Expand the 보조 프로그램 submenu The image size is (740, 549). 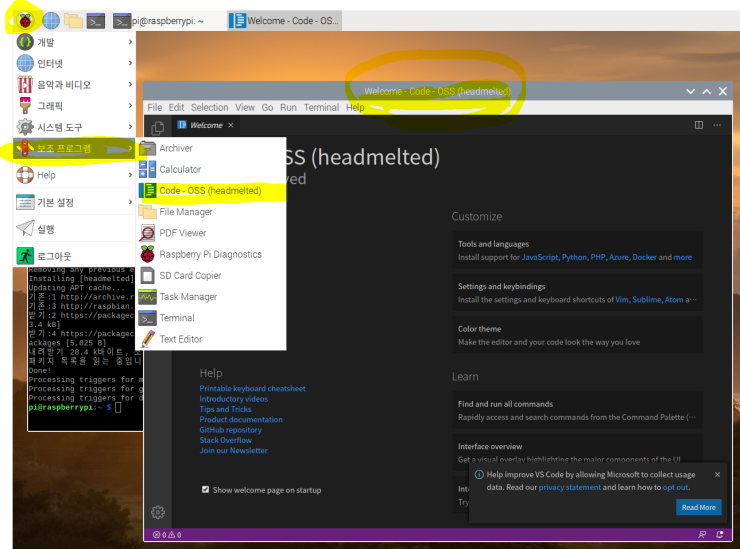(x=75, y=148)
